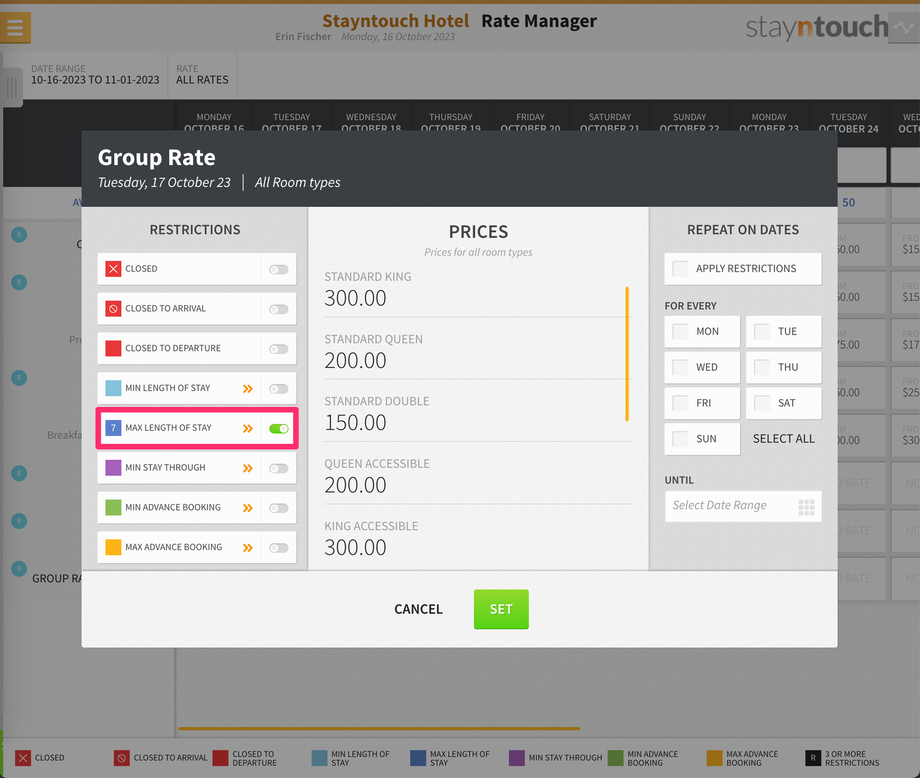Click the Closed legend icon at bottom
Screen dimensions: 920x778
coord(23,758)
